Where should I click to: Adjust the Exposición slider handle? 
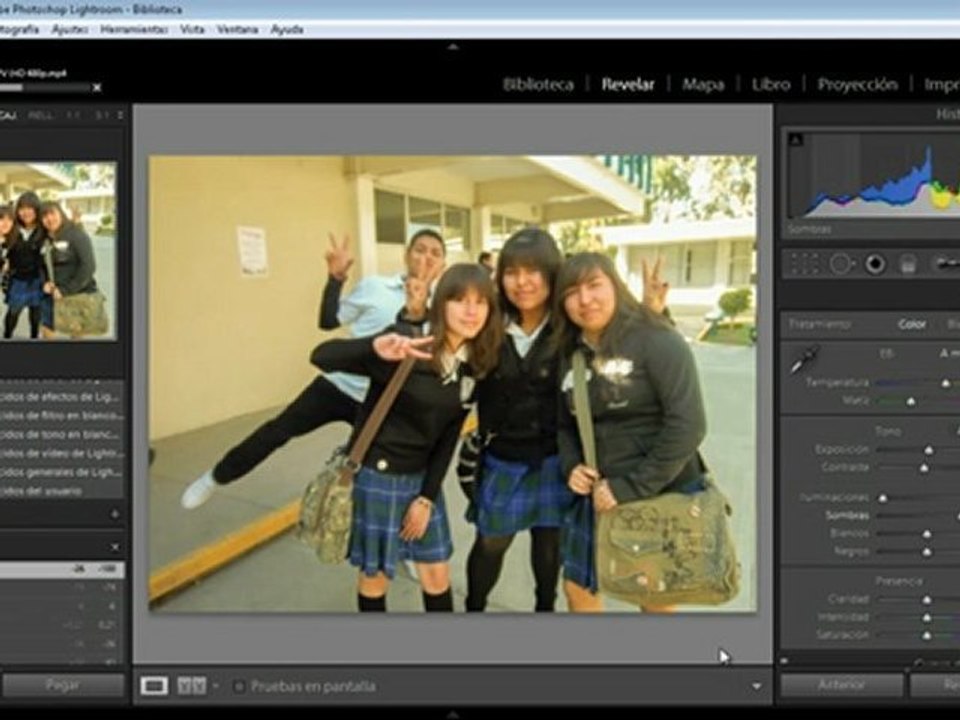click(x=929, y=450)
